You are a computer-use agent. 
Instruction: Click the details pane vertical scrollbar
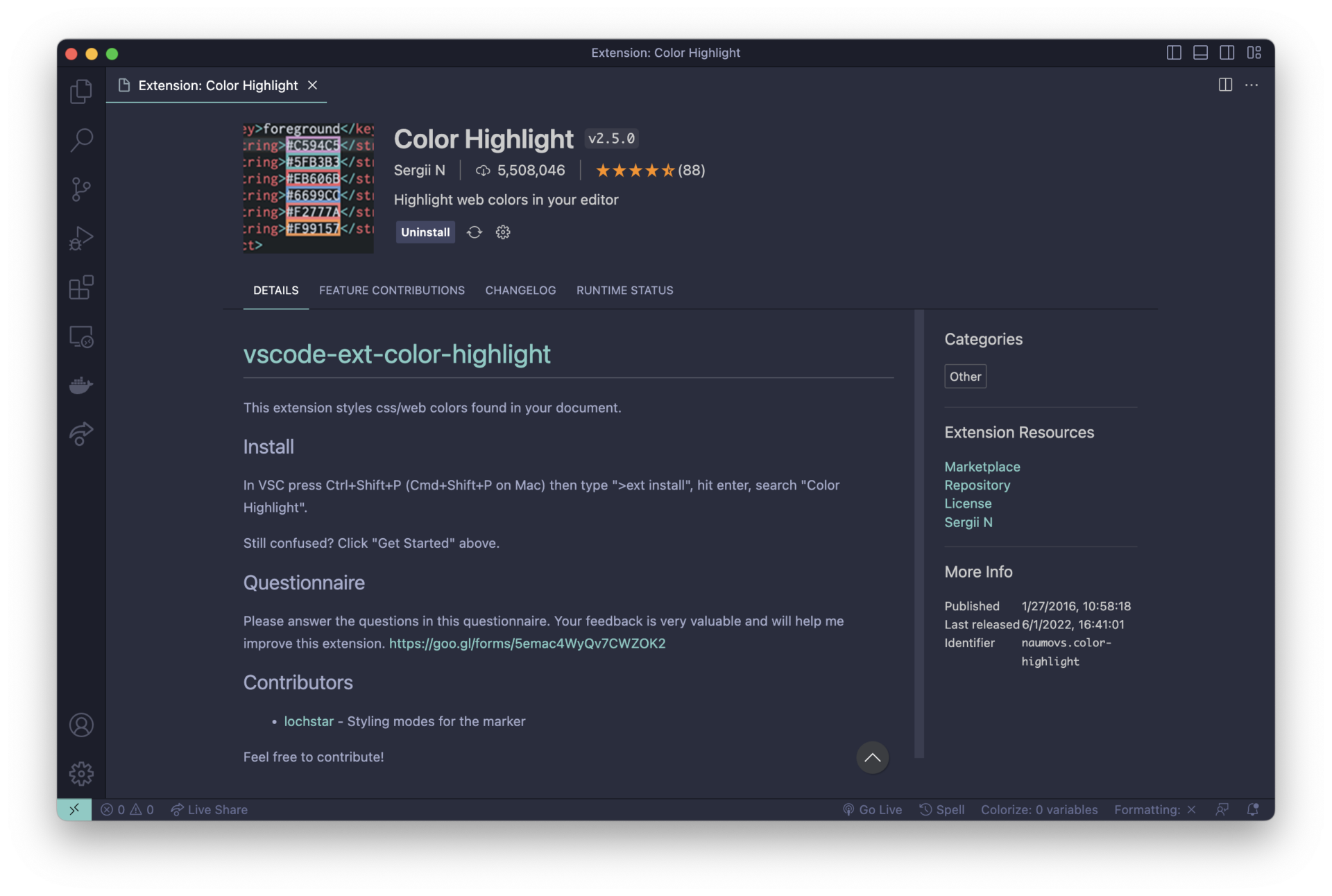(919, 534)
